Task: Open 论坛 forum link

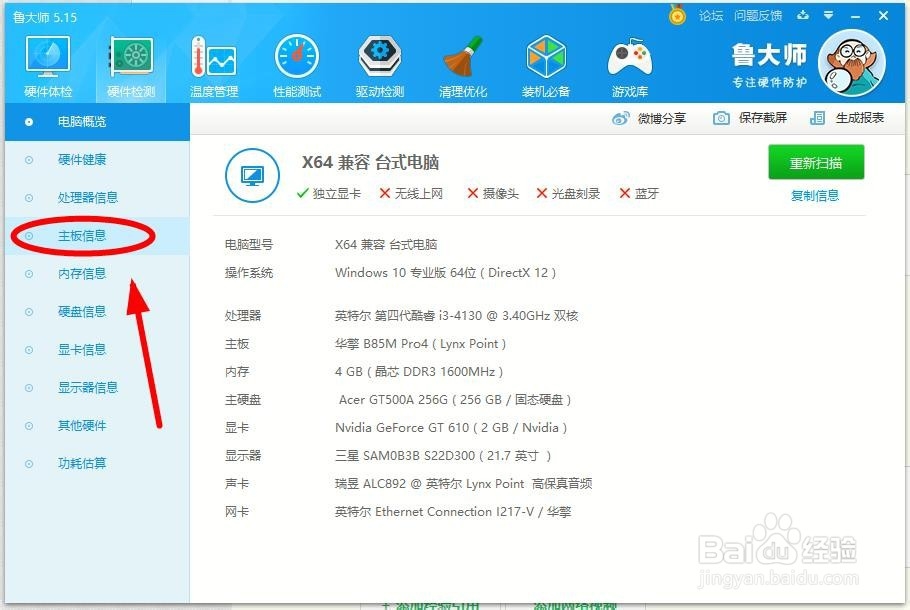Action: (x=711, y=16)
